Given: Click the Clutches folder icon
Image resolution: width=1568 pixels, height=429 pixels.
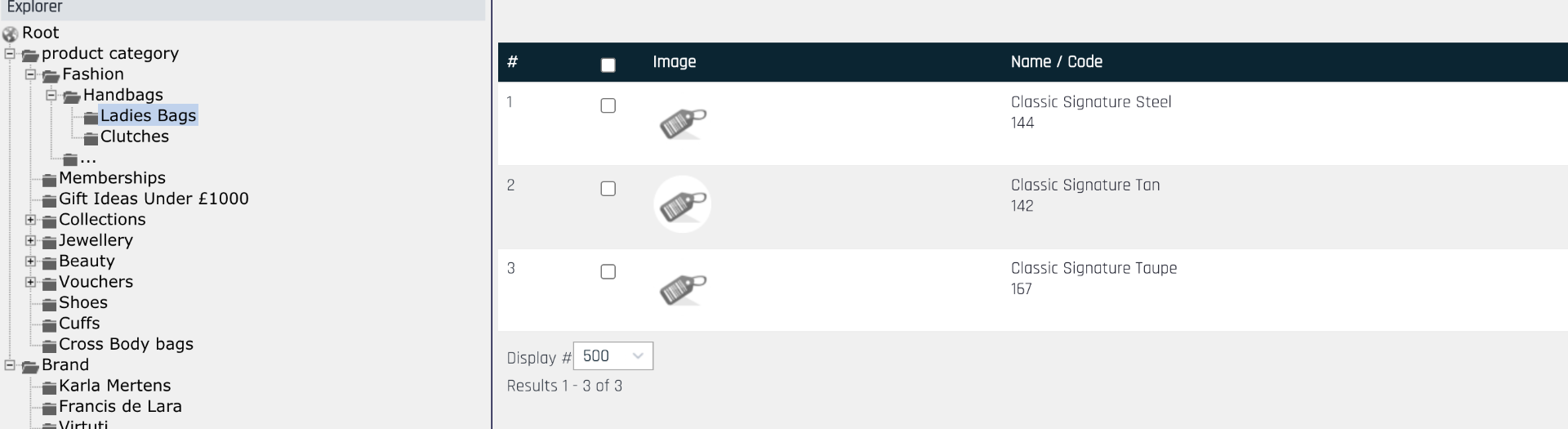Looking at the screenshot, I should pos(91,138).
